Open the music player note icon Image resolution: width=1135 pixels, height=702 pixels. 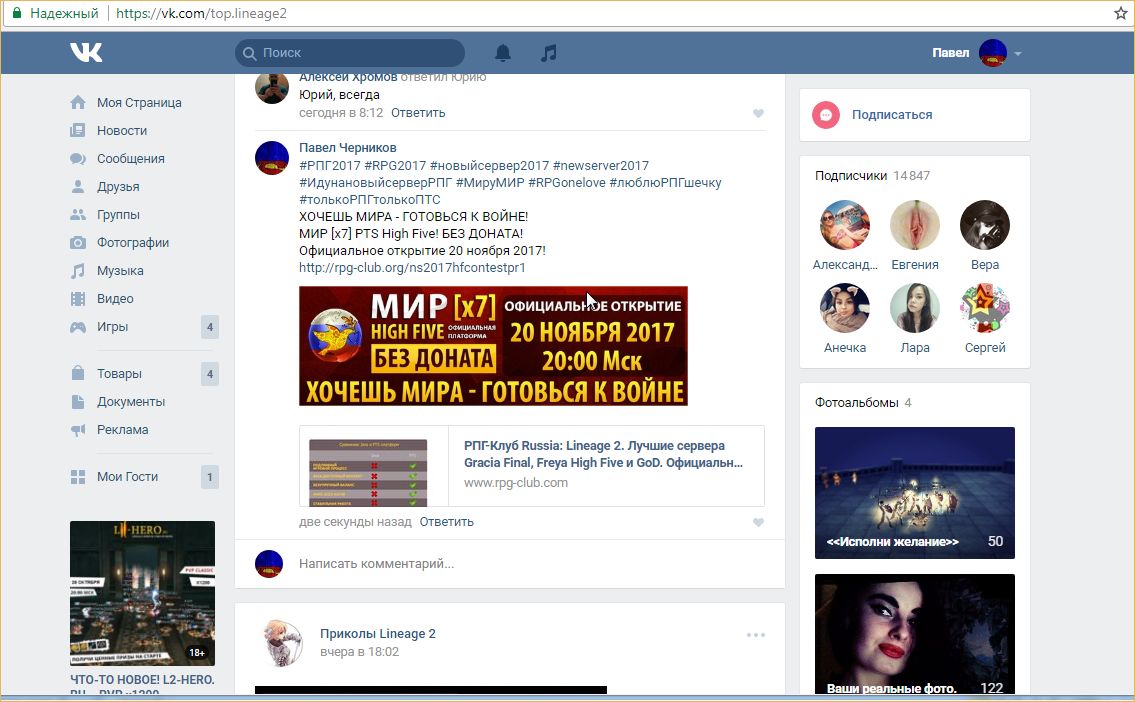pos(549,53)
